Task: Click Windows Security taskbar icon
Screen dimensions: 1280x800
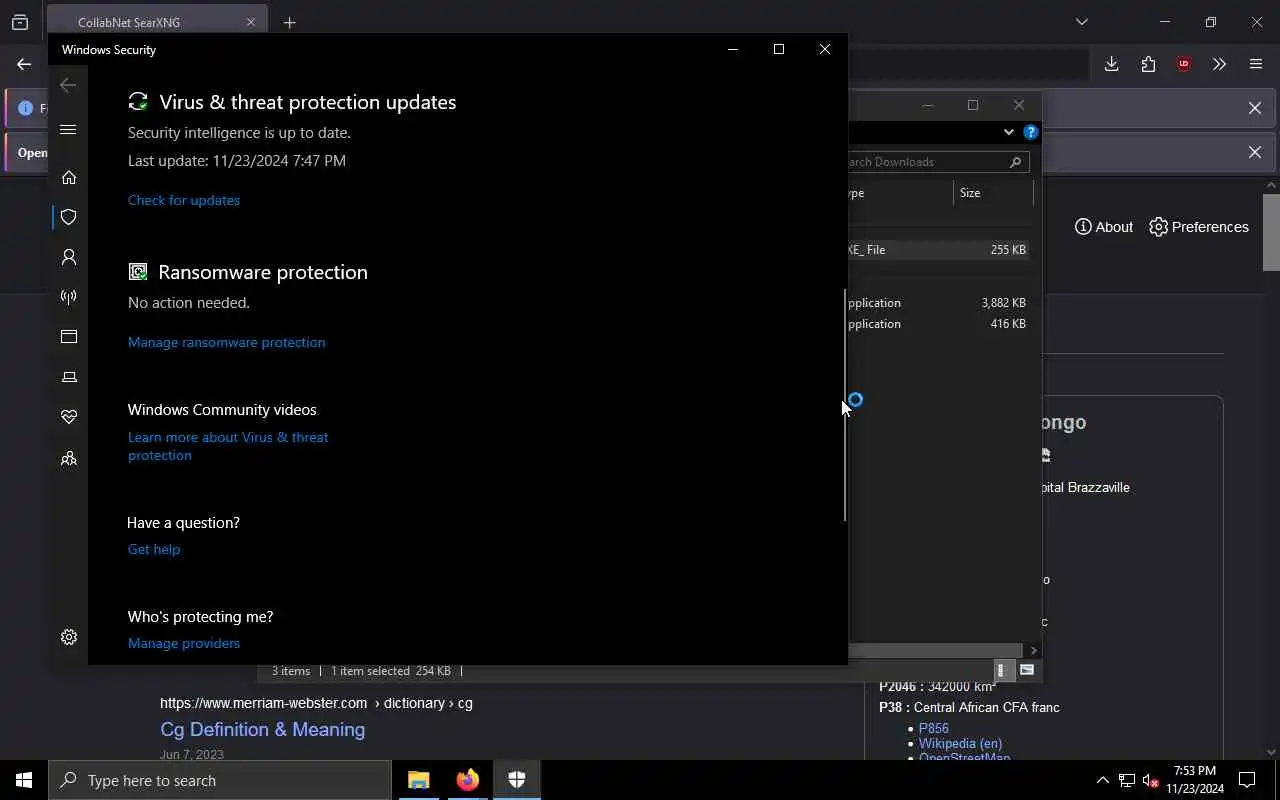Action: pos(517,780)
